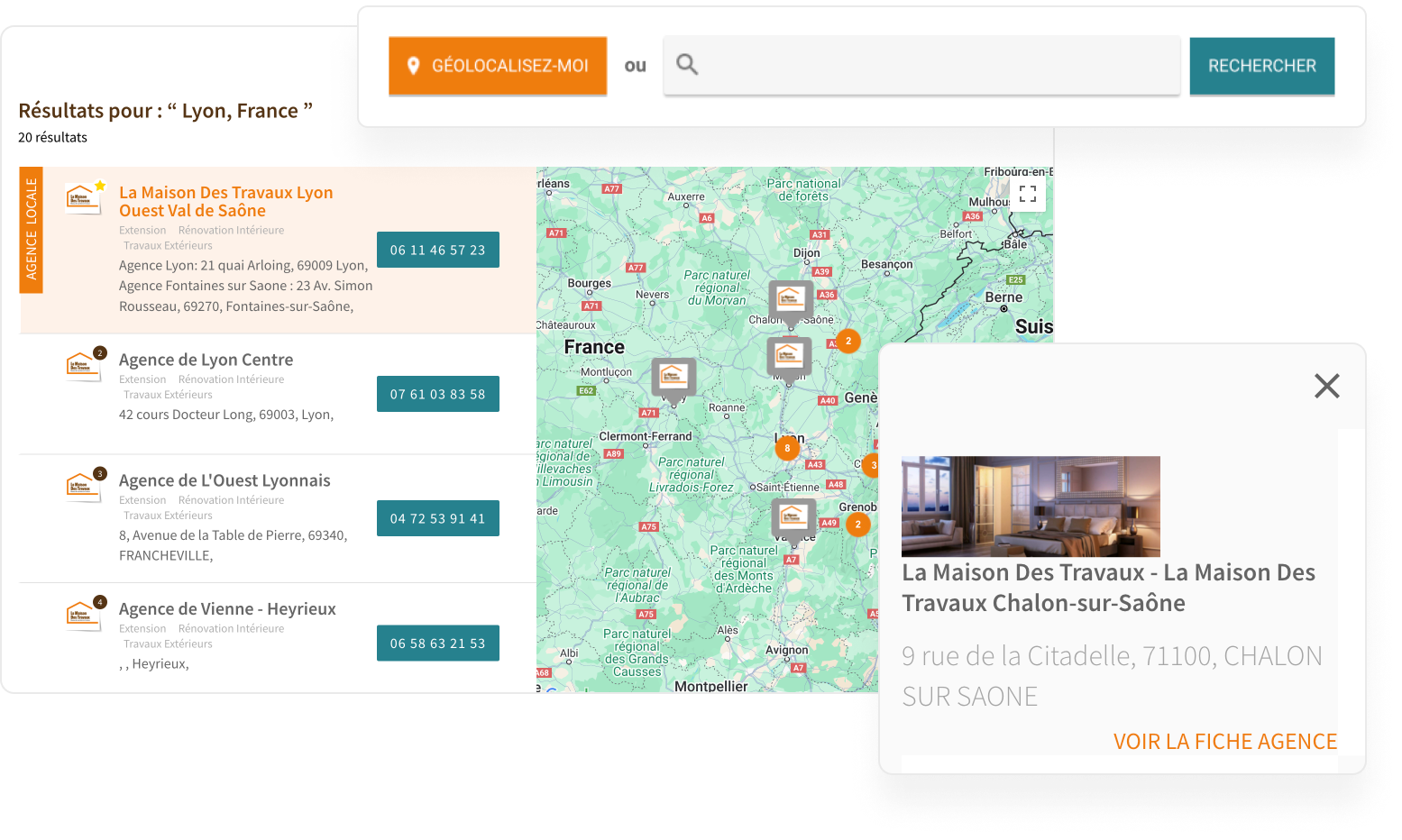Image resolution: width=1402 pixels, height=840 pixels.
Task: Click the orange cluster 2 east of Chalon
Action: point(848,341)
